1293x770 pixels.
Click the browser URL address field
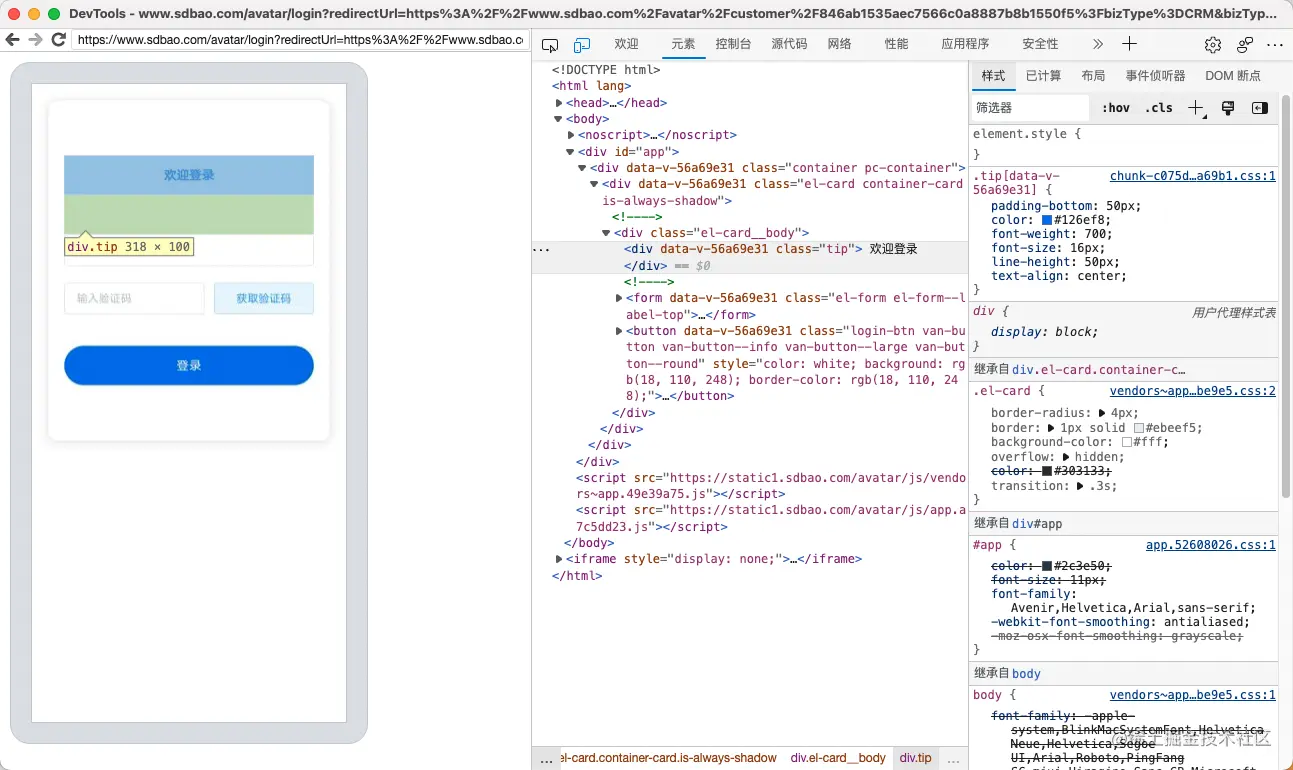pos(300,40)
